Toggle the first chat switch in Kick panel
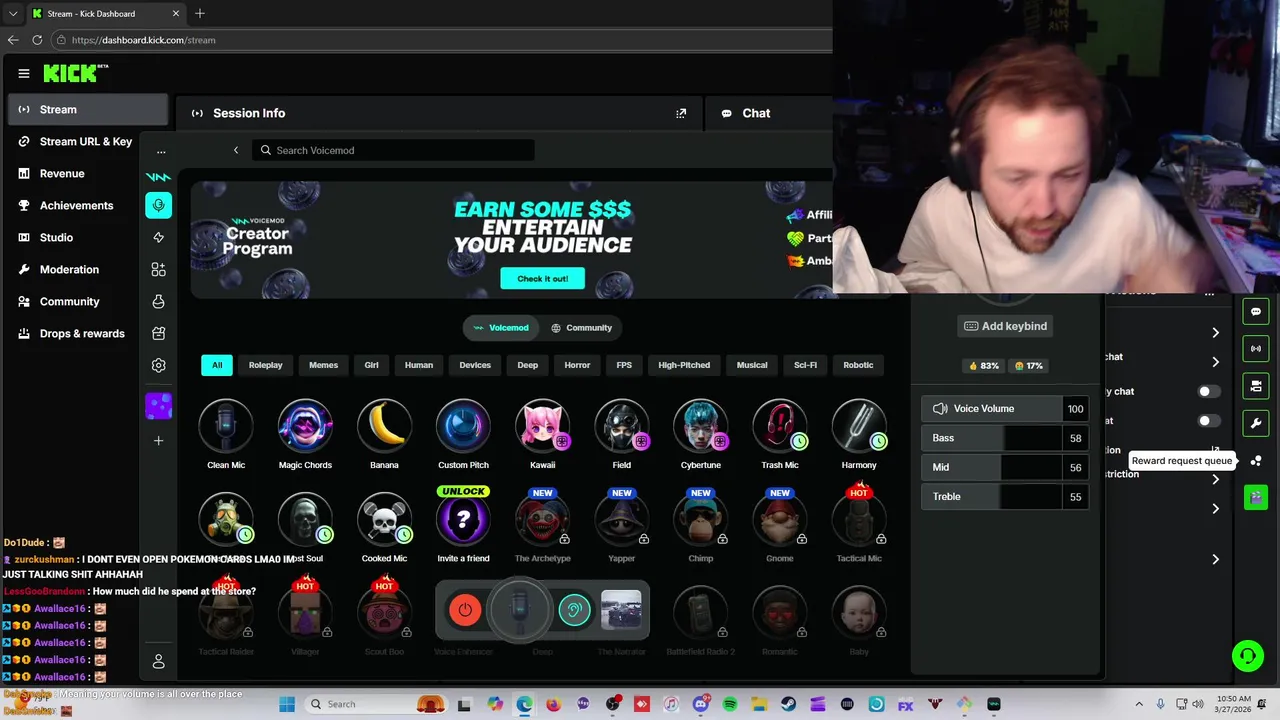 pos(1208,391)
